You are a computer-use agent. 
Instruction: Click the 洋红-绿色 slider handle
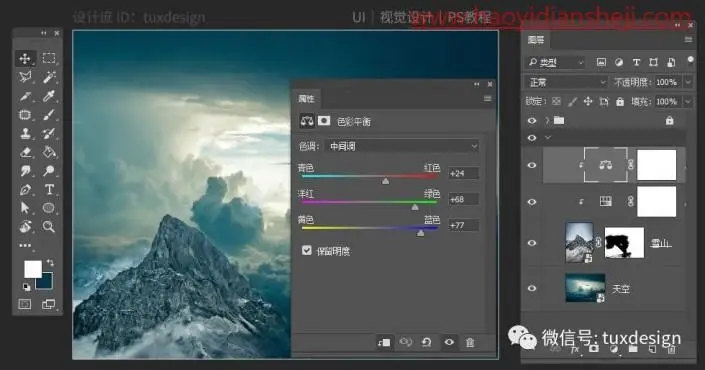[x=415, y=207]
